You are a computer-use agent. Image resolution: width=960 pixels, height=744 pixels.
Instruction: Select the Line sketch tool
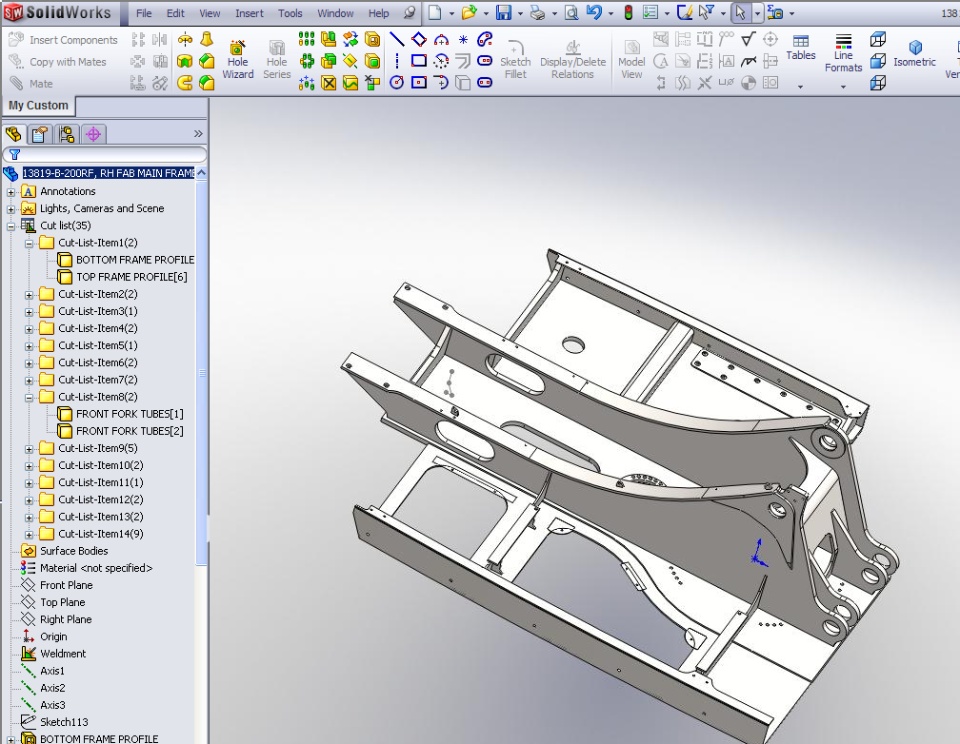click(x=397, y=40)
